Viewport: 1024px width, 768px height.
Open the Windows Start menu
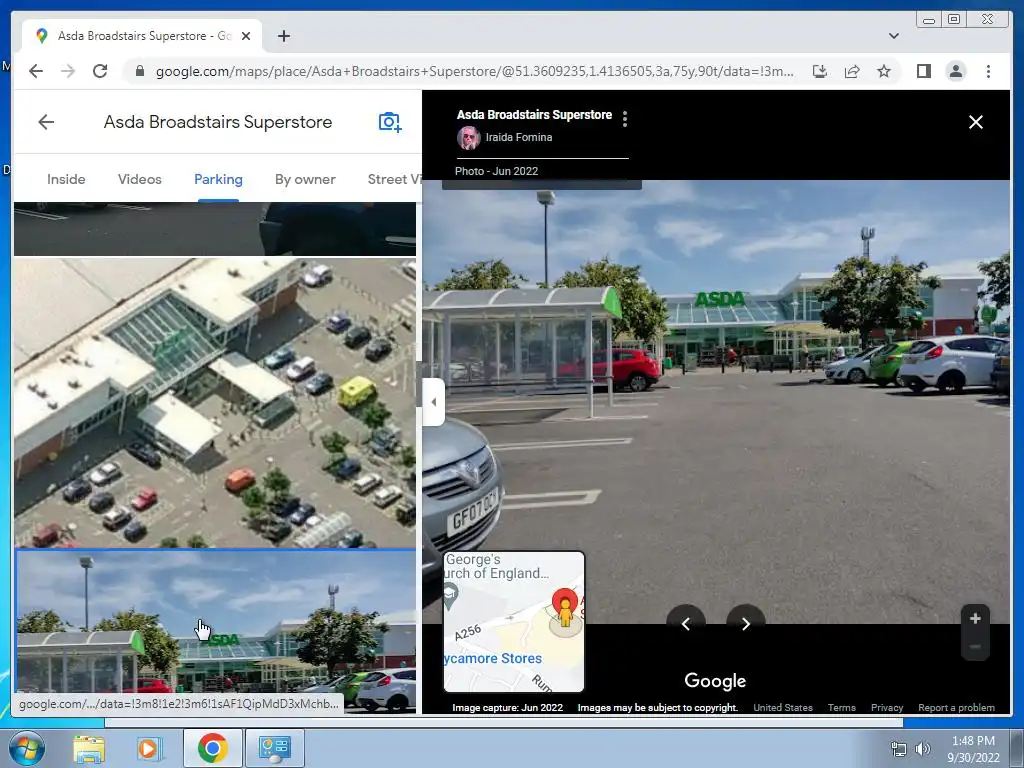point(26,748)
